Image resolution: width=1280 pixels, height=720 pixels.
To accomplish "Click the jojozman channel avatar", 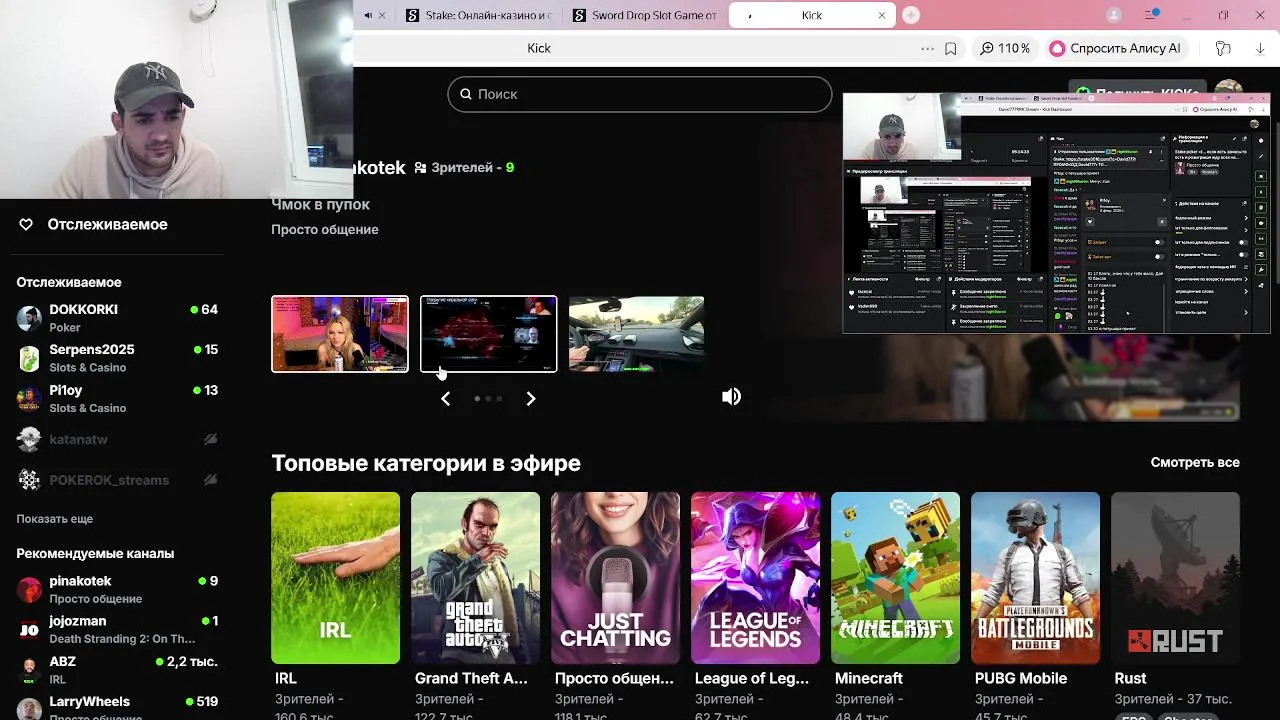I will 30,629.
